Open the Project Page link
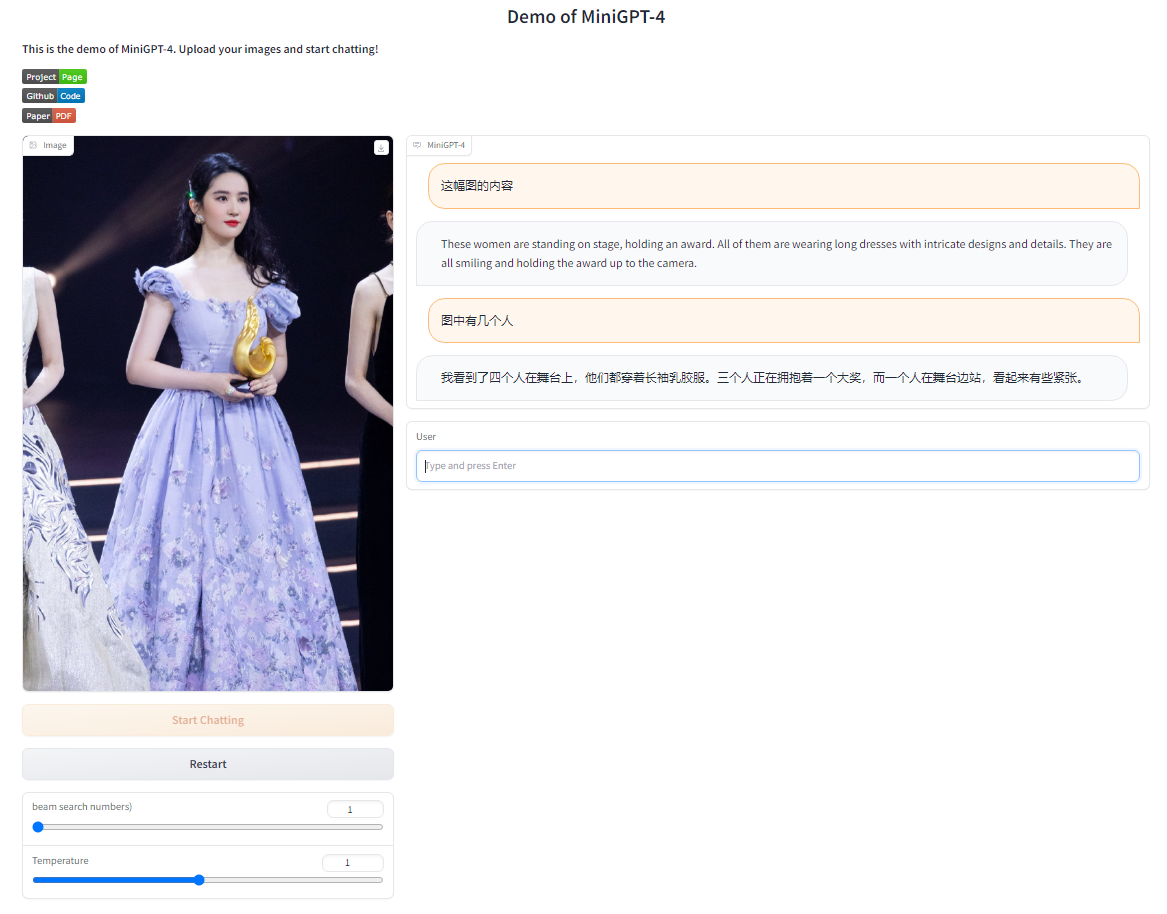The width and height of the screenshot is (1167, 914). pyautogui.click(x=54, y=76)
